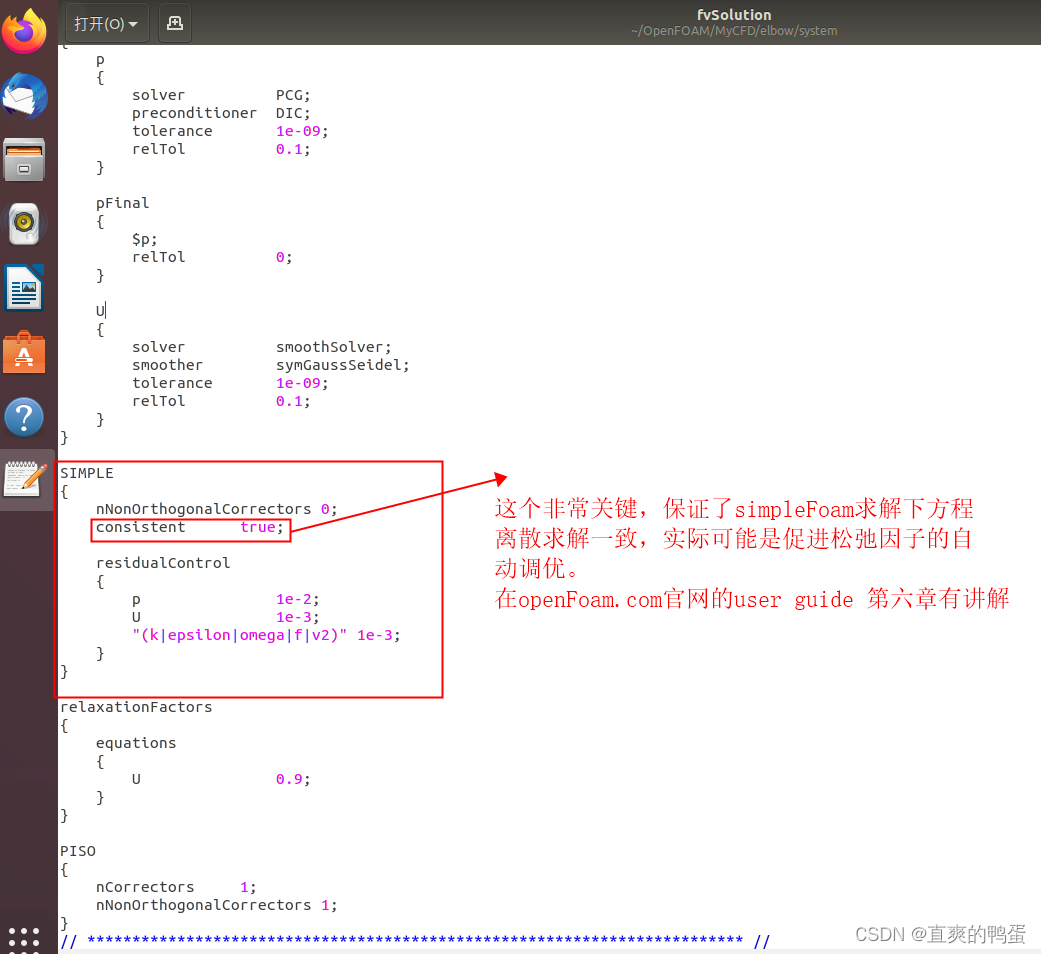The image size is (1041, 954).
Task: Create a new document tab in gedit
Action: [x=174, y=22]
